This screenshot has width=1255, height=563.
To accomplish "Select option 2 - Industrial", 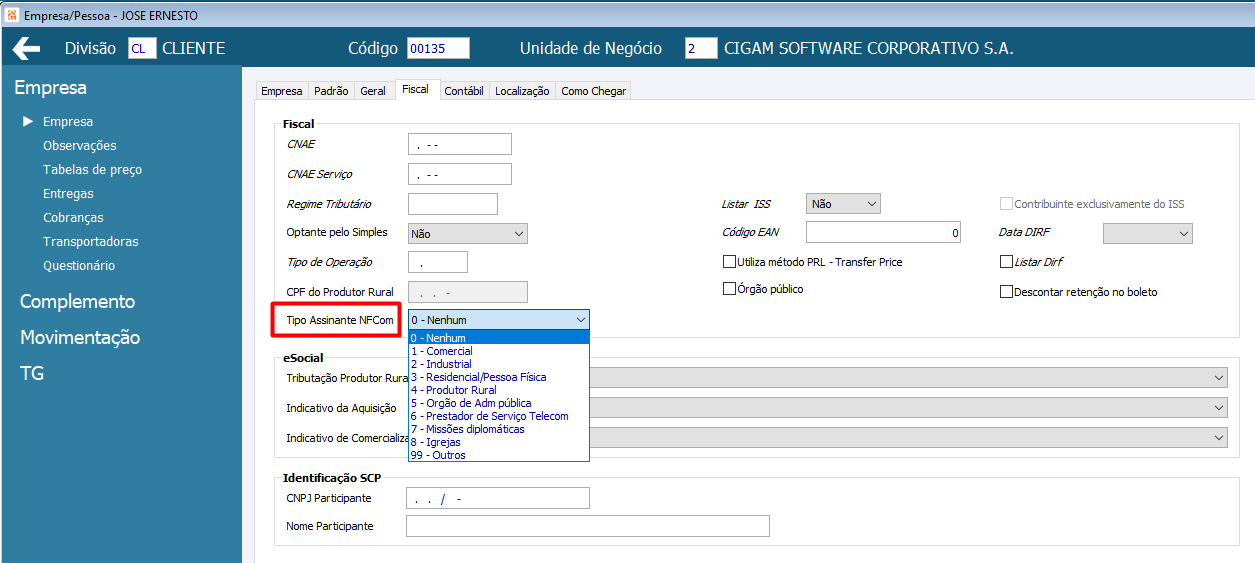I will (499, 364).
